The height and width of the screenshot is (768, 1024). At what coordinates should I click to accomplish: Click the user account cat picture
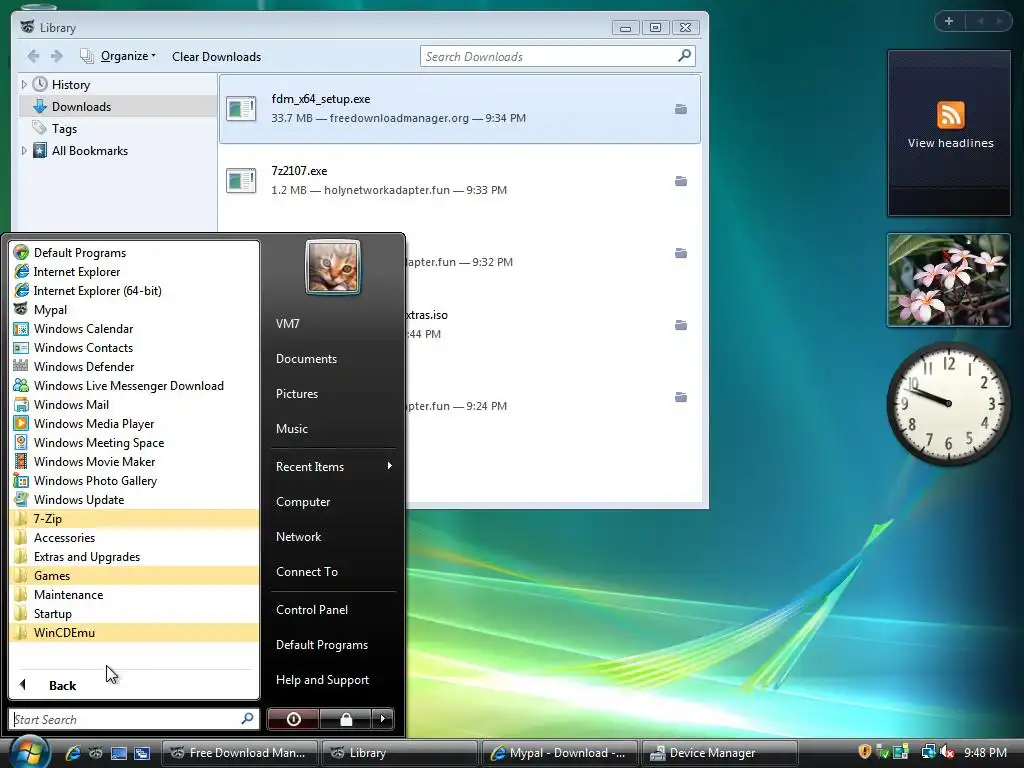pyautogui.click(x=332, y=267)
